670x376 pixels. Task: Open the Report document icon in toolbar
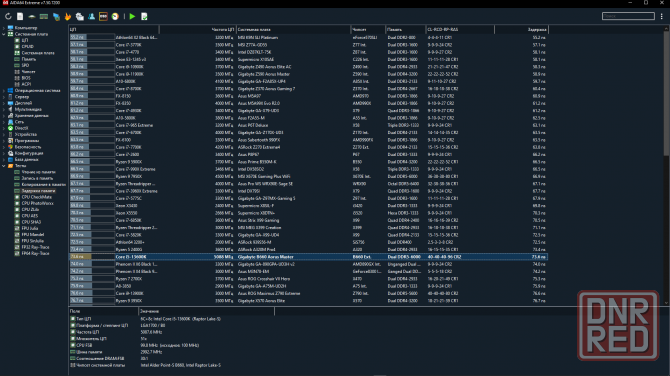pyautogui.click(x=20, y=16)
